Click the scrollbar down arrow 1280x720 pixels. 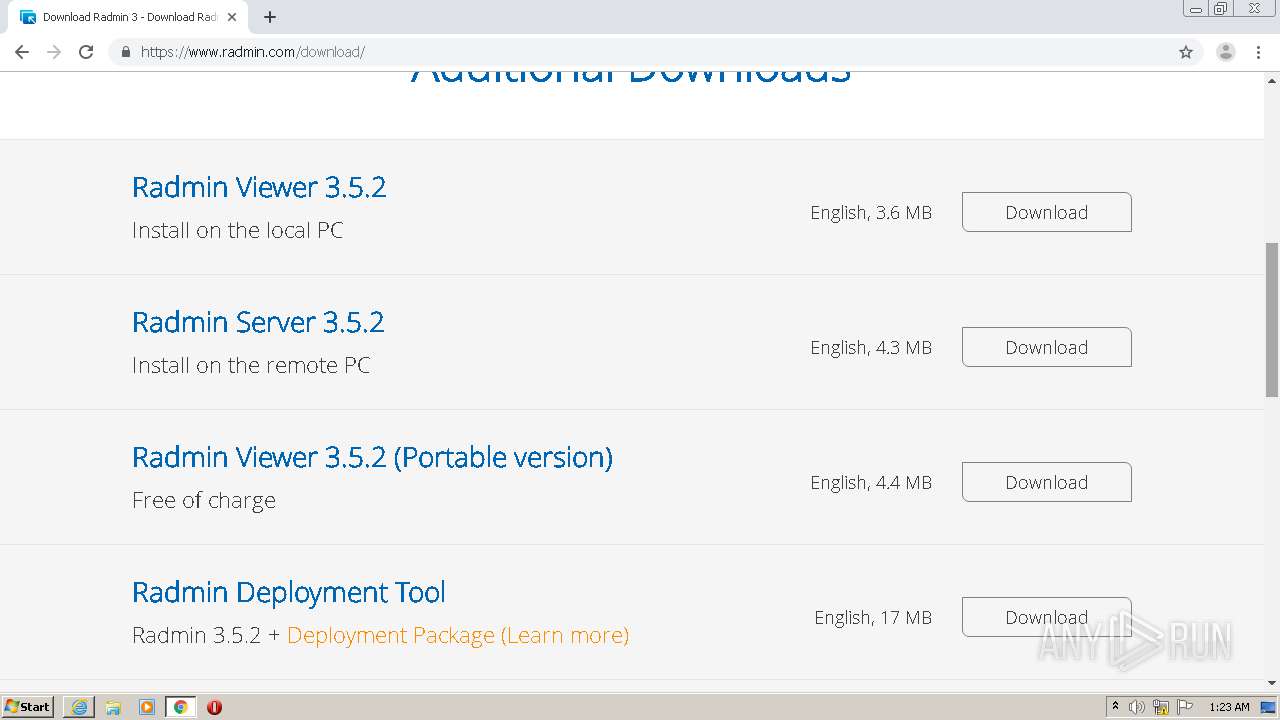click(1272, 683)
